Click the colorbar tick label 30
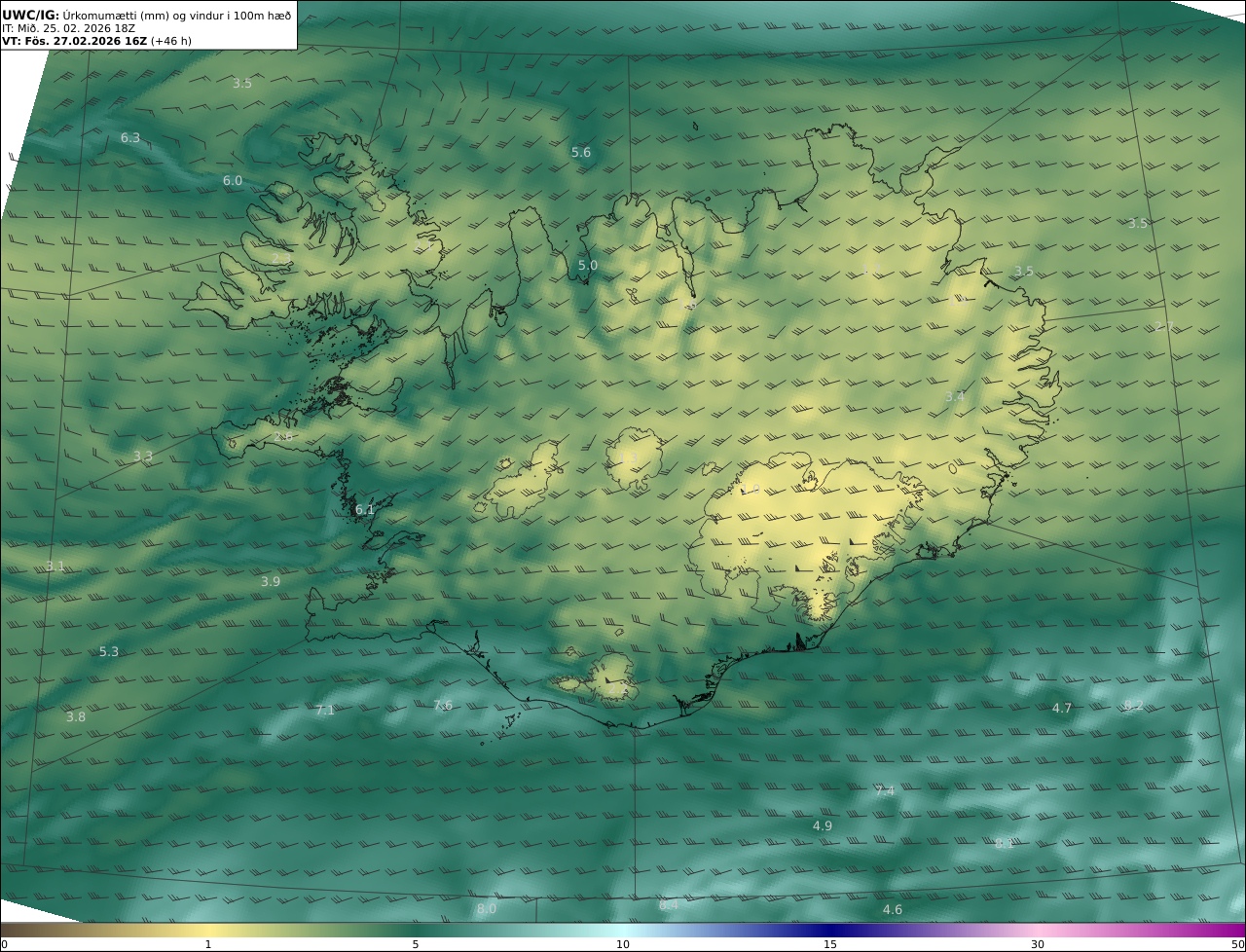Viewport: 1246px width, 952px height. click(1038, 944)
